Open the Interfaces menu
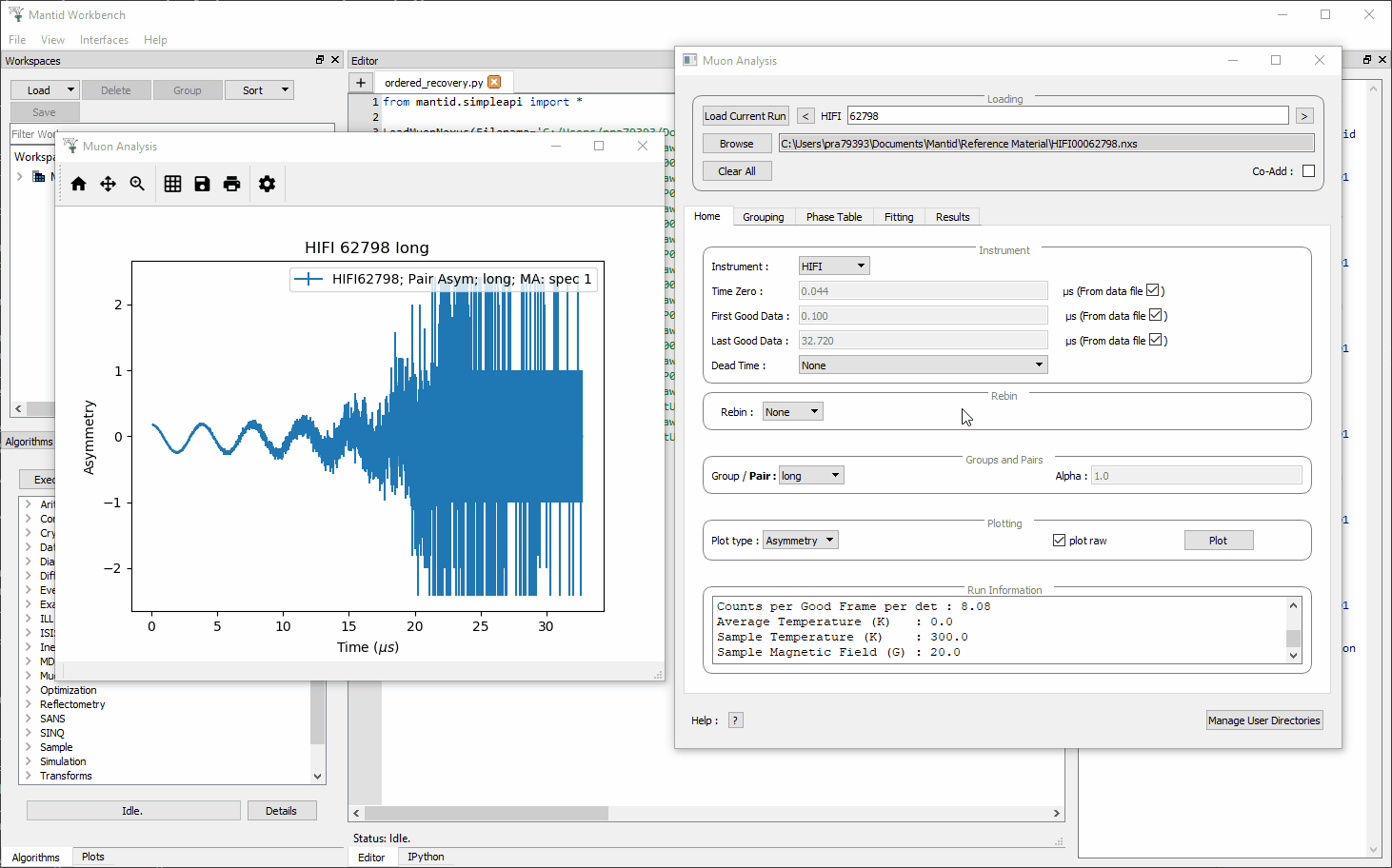Image resolution: width=1392 pixels, height=868 pixels. pos(104,40)
